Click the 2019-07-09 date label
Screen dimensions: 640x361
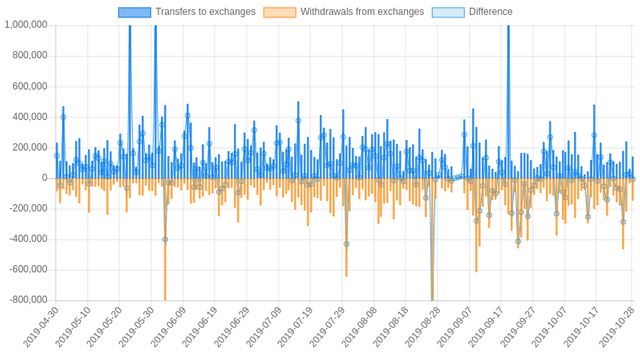(263, 328)
